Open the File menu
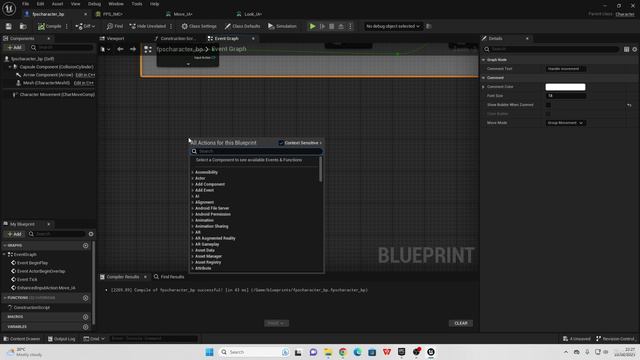Image resolution: width=640 pixels, height=360 pixels. (x=25, y=4)
